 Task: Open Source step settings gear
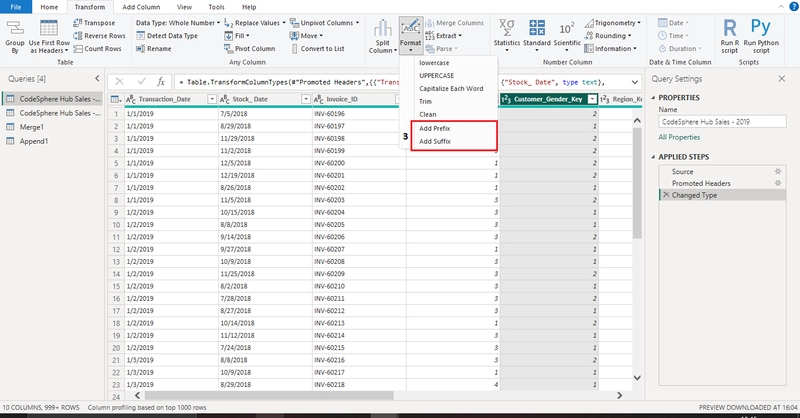coord(778,171)
